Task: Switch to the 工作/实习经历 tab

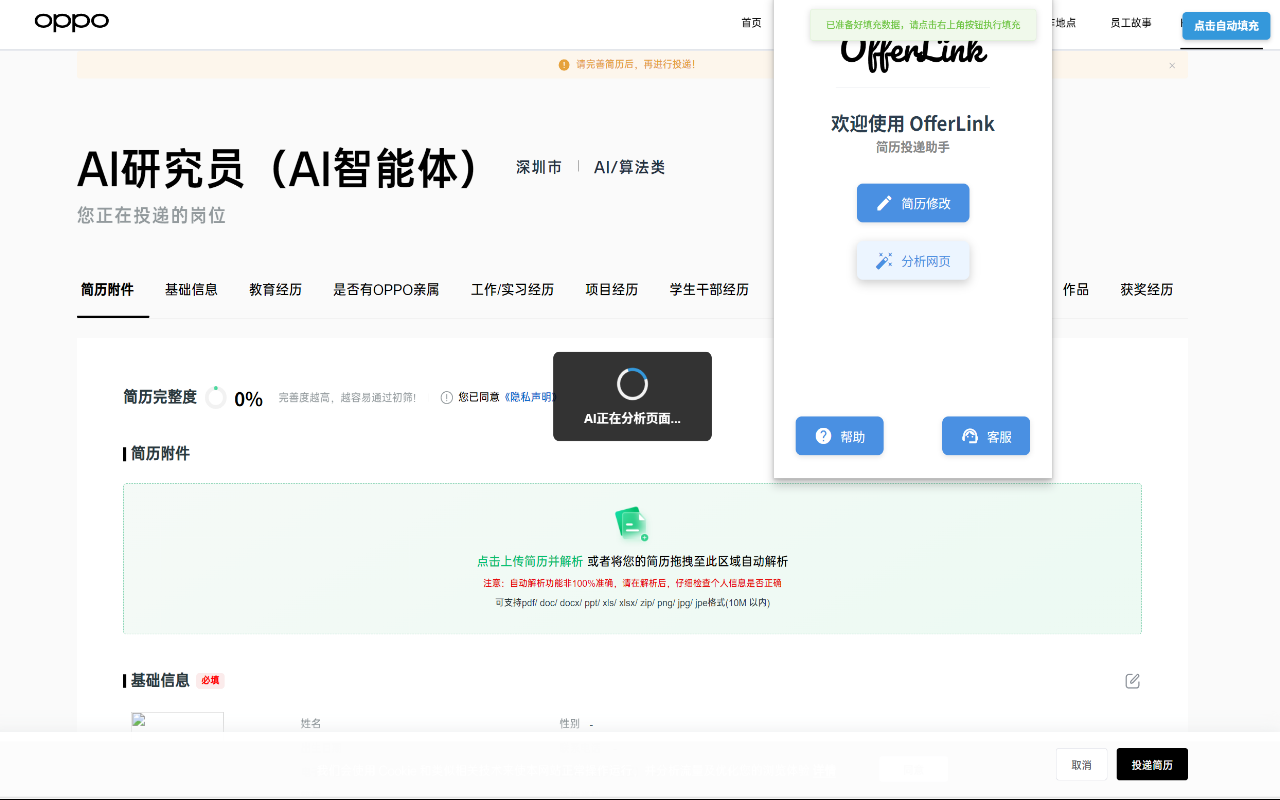Action: [x=512, y=290]
